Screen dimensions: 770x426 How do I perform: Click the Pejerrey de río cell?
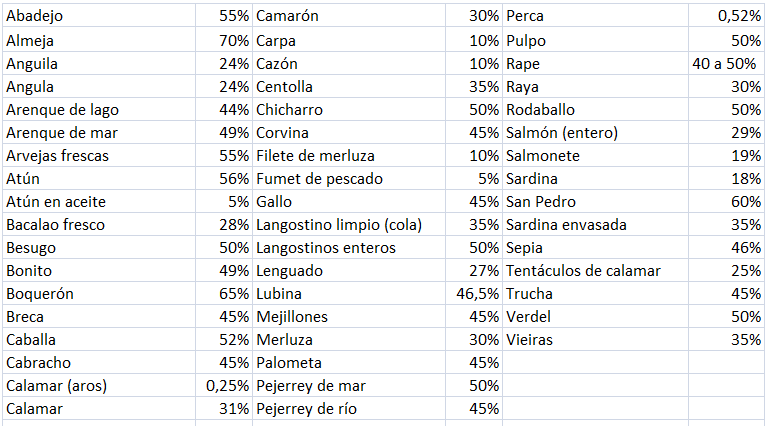pyautogui.click(x=348, y=409)
